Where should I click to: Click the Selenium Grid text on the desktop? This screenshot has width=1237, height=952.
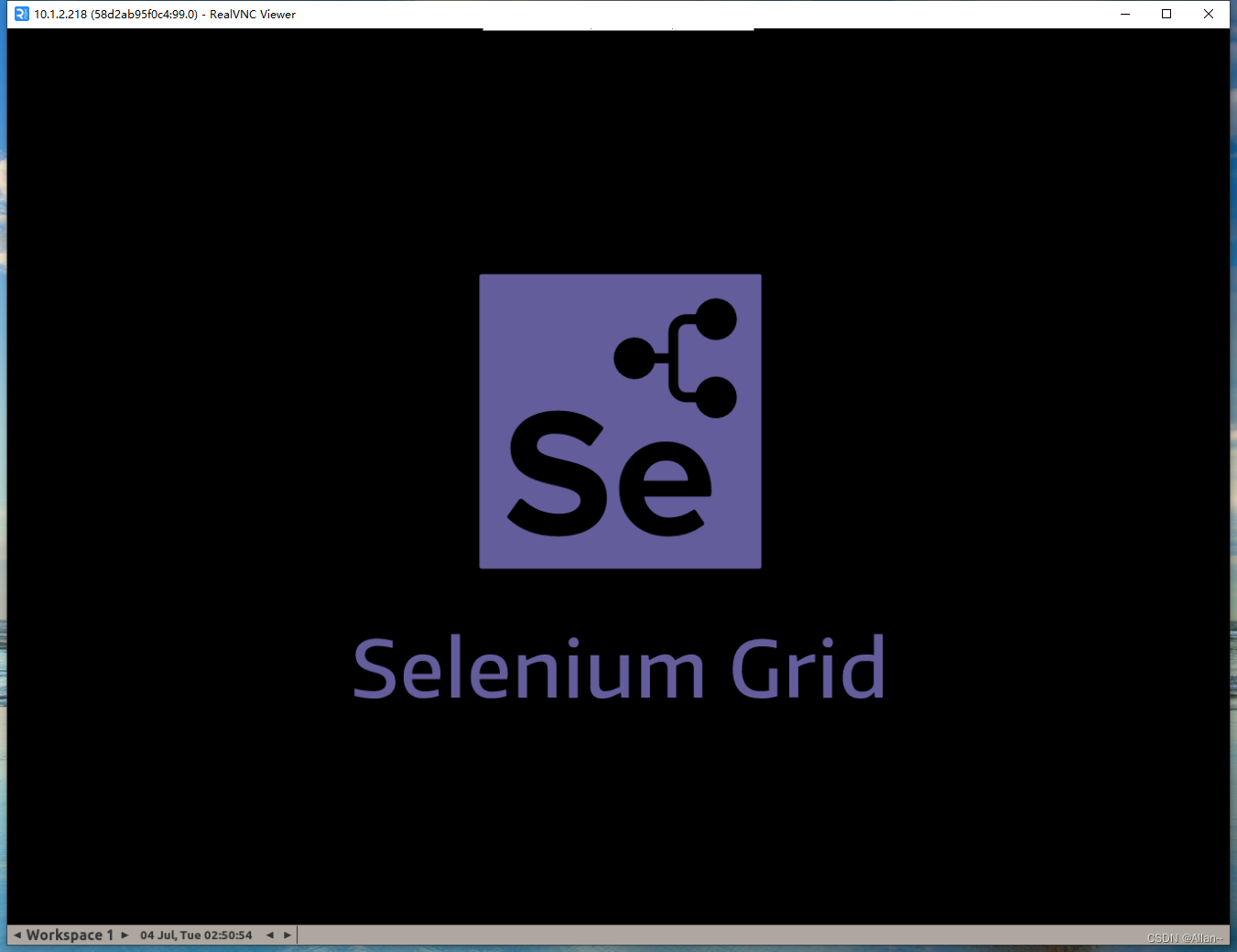(x=620, y=668)
